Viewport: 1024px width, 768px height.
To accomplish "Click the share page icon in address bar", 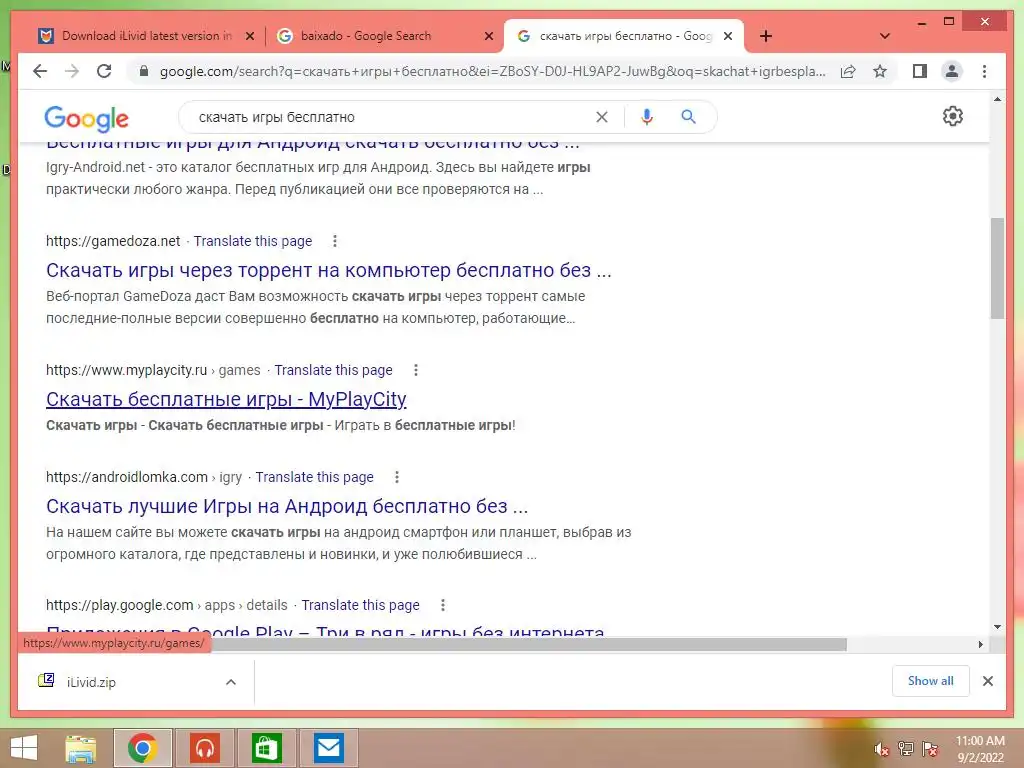I will point(848,71).
